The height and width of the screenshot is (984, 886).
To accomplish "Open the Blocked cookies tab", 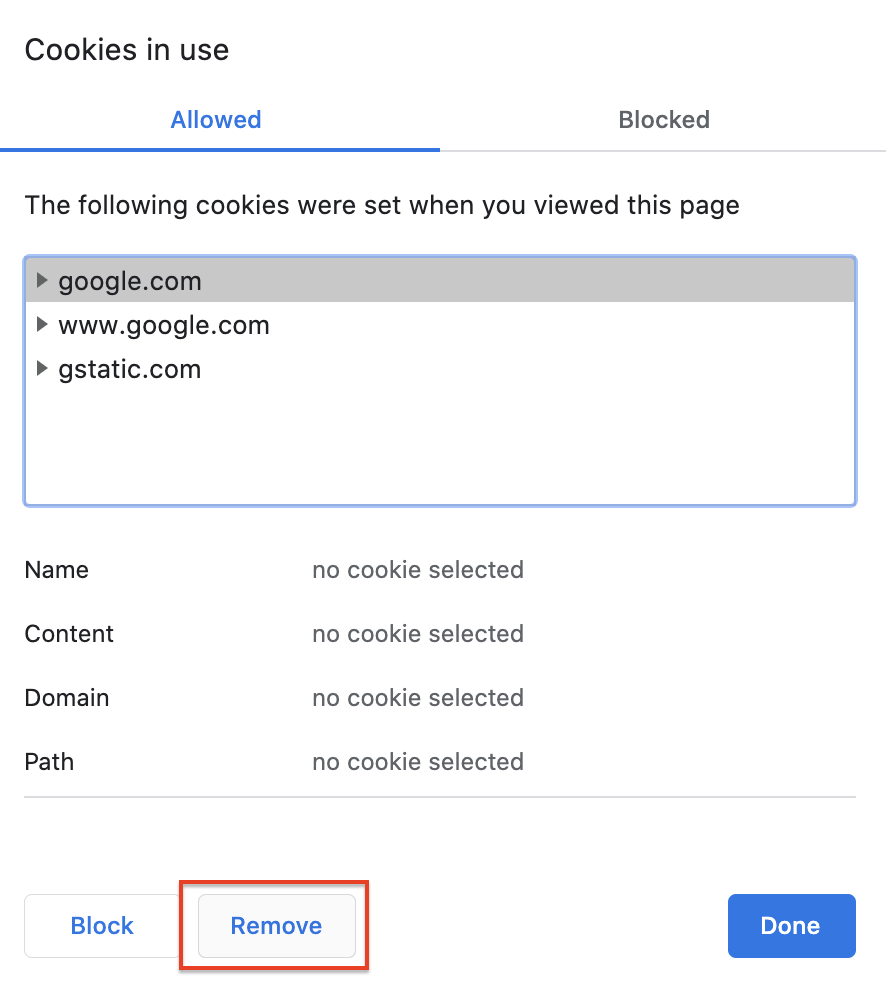I will pyautogui.click(x=664, y=120).
